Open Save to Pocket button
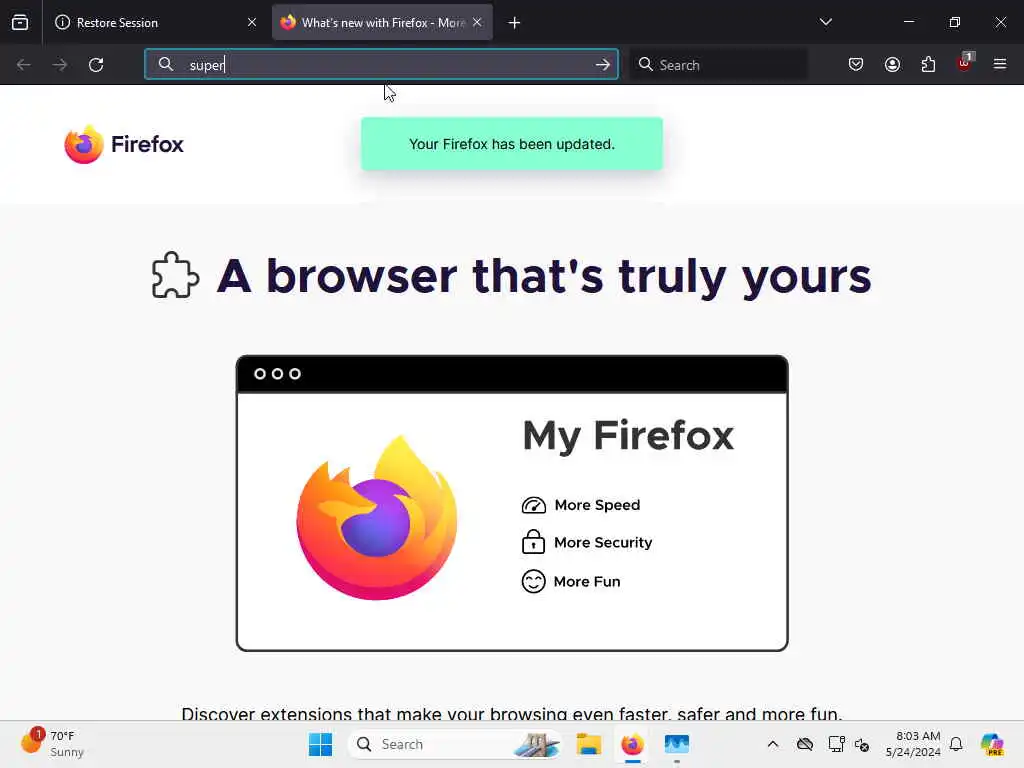 click(856, 64)
